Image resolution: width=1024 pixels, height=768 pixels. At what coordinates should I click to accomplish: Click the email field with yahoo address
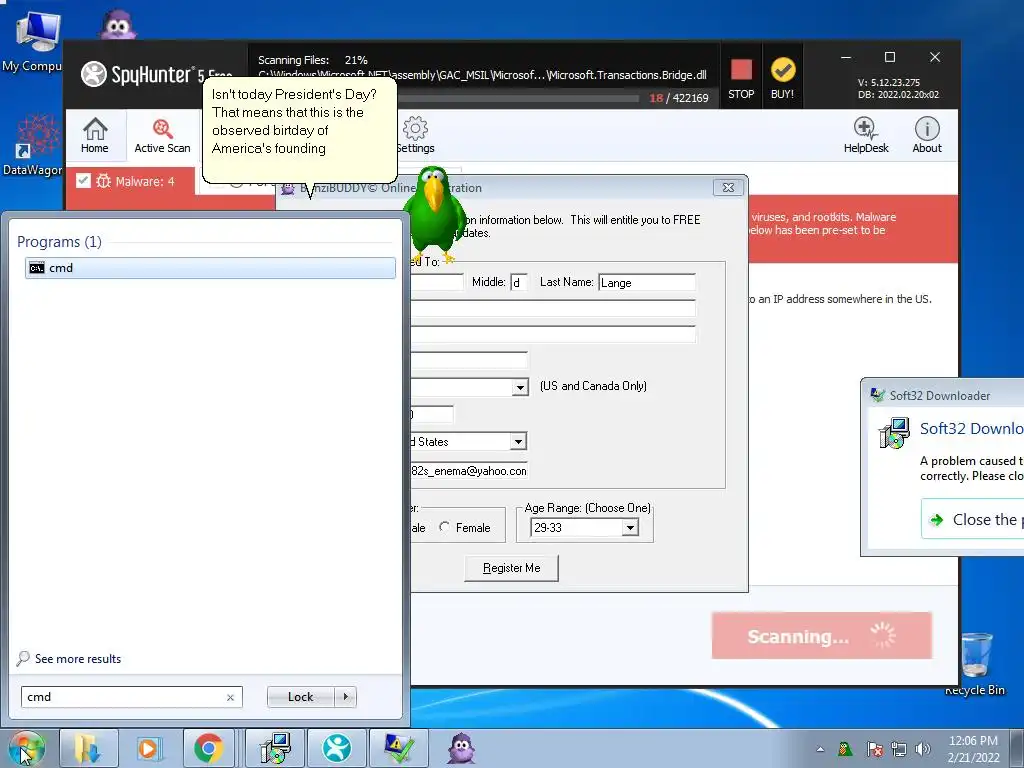[469, 470]
